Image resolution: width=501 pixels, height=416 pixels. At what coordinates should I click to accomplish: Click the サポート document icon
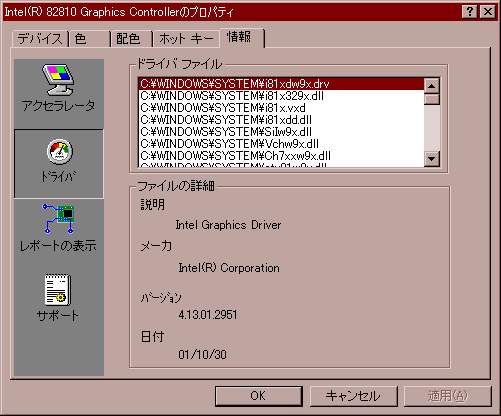[58, 290]
